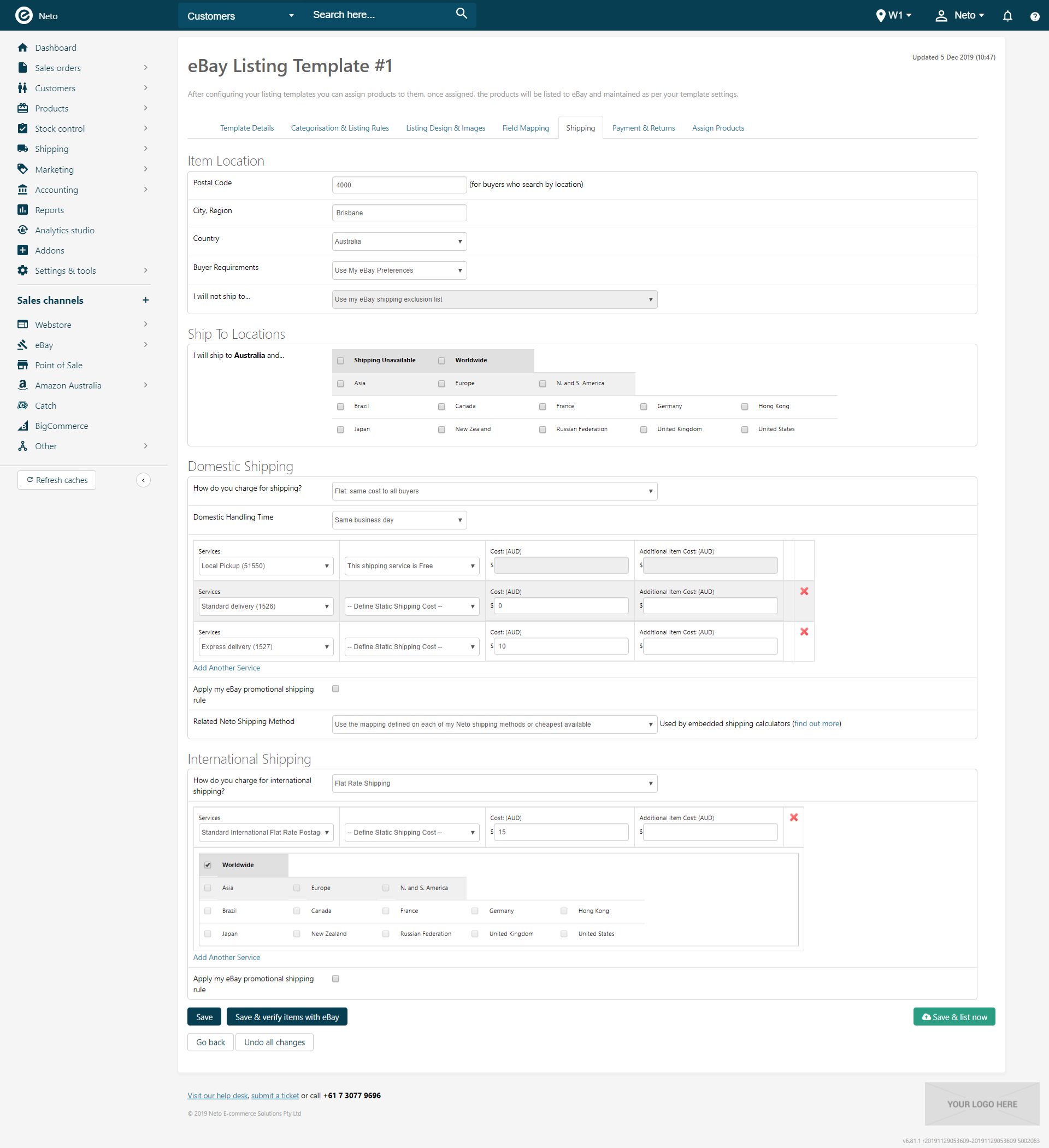1049x1148 pixels.
Task: Click the Postal Code input field
Action: point(399,185)
